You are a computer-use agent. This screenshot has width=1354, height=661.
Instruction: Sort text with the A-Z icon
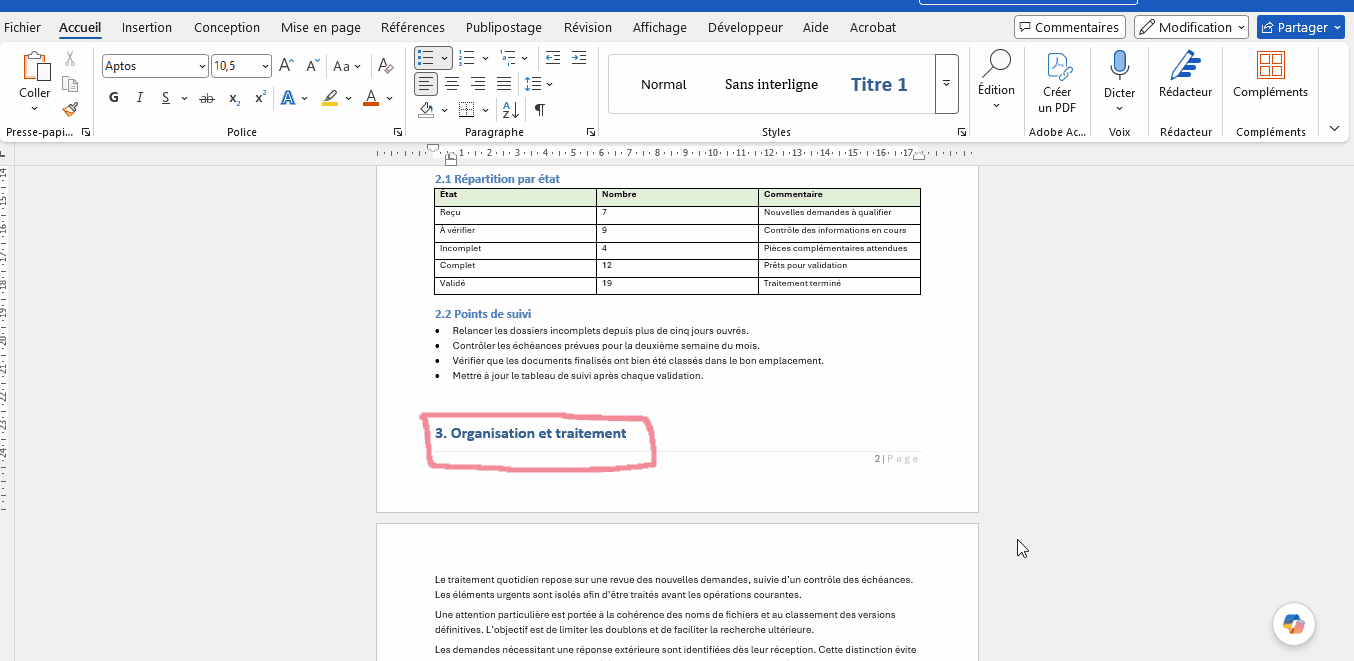509,109
